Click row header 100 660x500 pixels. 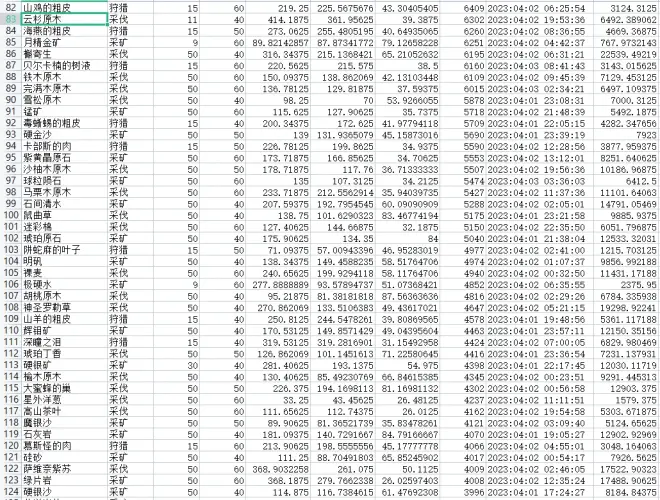tap(10, 212)
